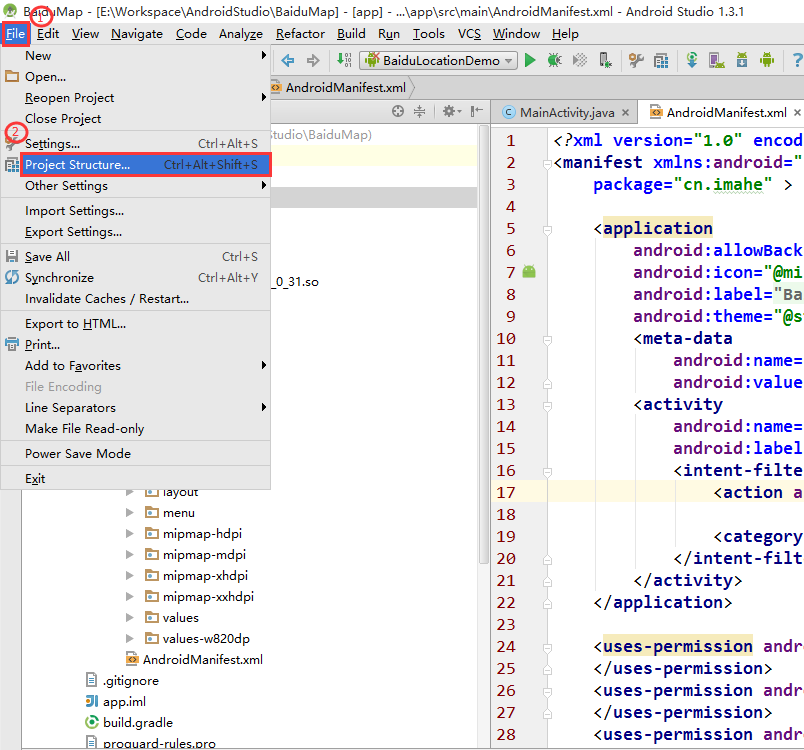Choose Settings... from the File menu
Image resolution: width=804 pixels, height=750 pixels.
pos(135,144)
